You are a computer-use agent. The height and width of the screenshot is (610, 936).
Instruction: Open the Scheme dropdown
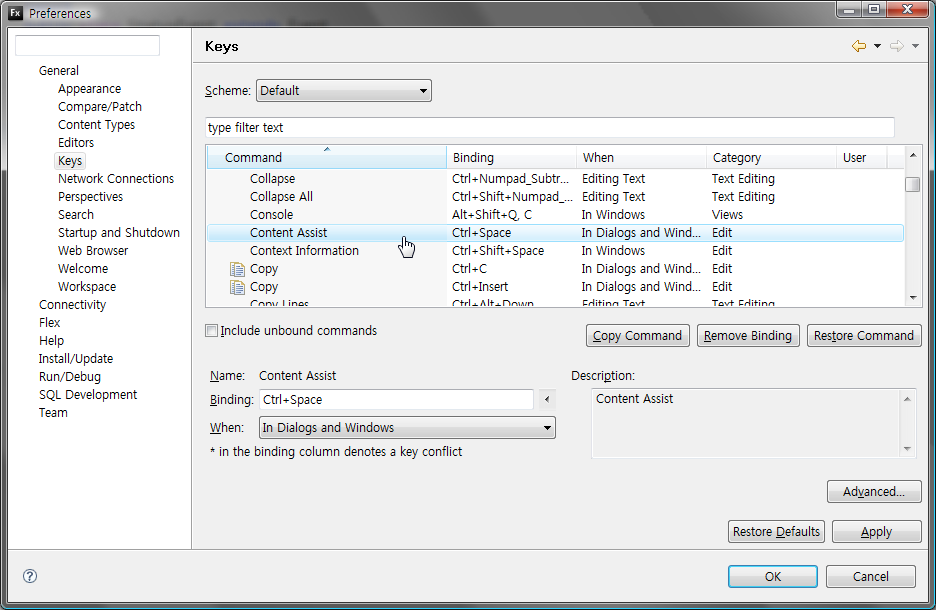pos(344,91)
